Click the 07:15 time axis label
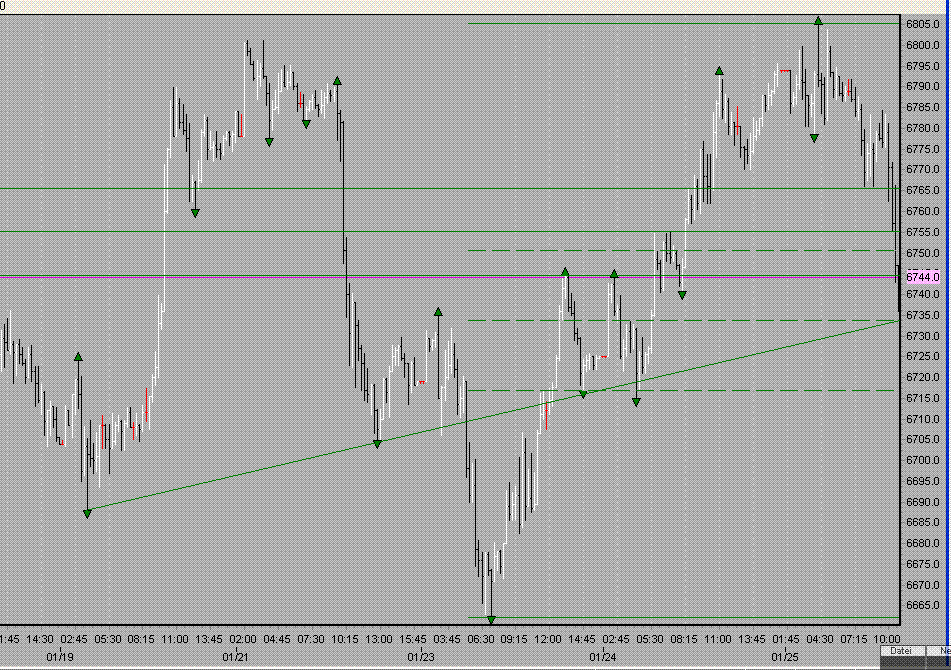 coord(853,639)
